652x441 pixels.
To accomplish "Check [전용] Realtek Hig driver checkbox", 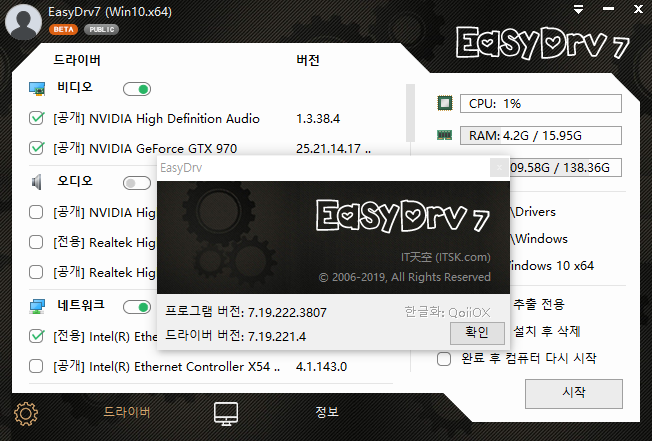I will 36,242.
